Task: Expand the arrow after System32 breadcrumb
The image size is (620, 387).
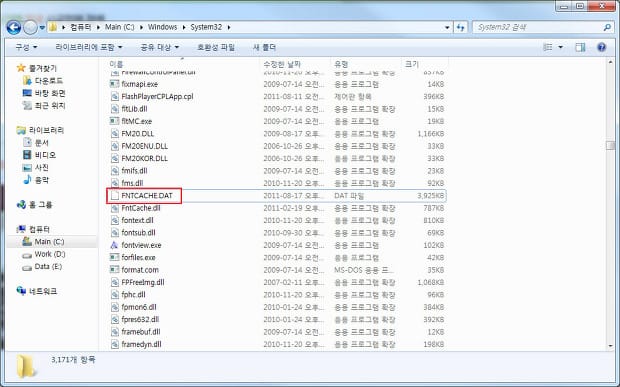Action: [229, 27]
